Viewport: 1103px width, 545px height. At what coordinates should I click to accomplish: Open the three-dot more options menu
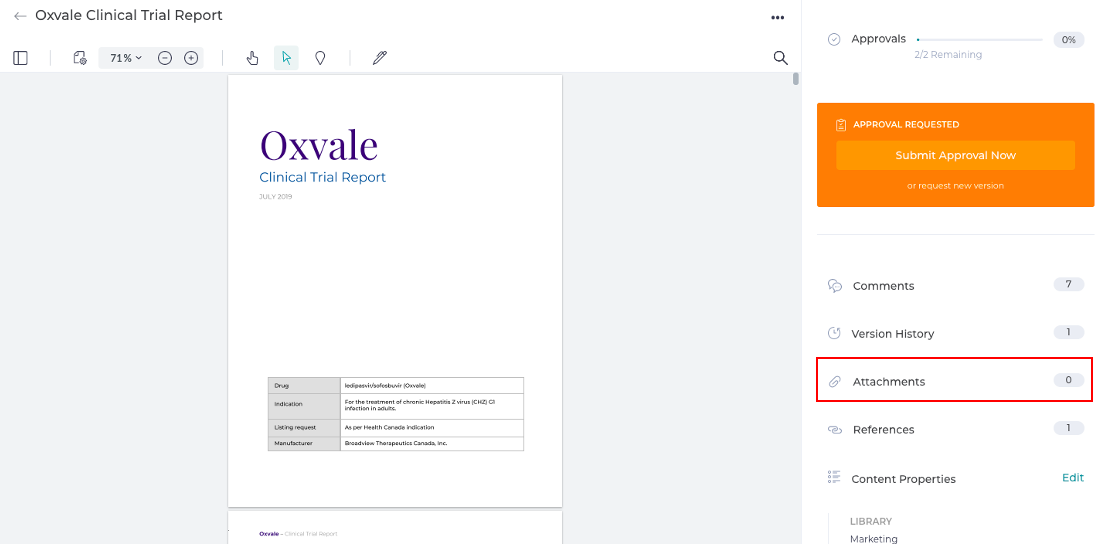click(777, 18)
